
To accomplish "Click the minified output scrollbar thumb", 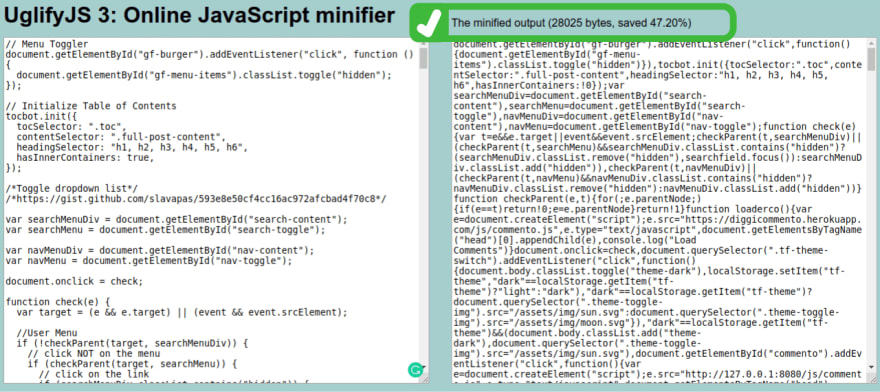I will pyautogui.click(x=872, y=58).
